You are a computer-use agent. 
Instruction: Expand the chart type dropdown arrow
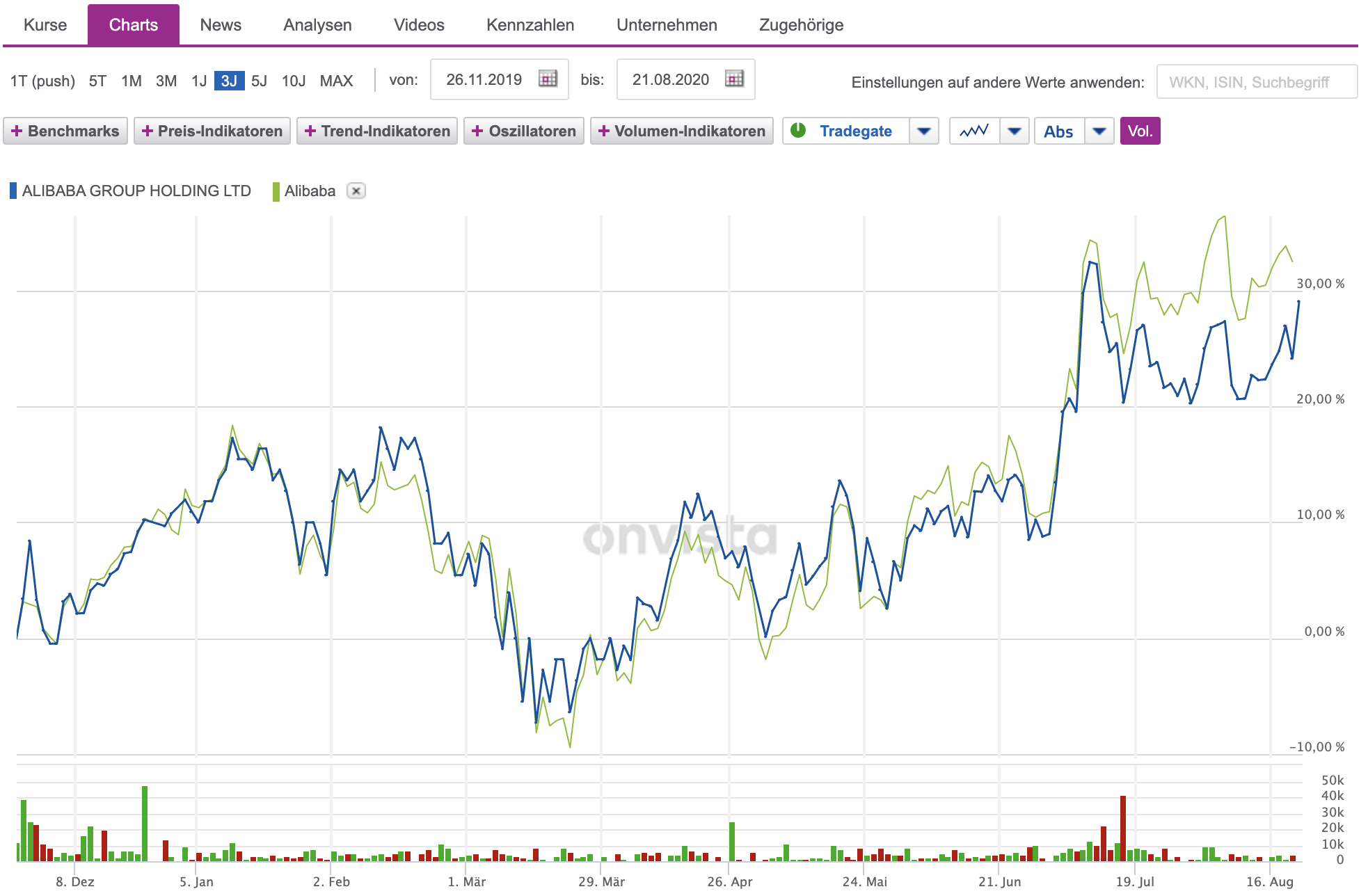[x=1014, y=131]
